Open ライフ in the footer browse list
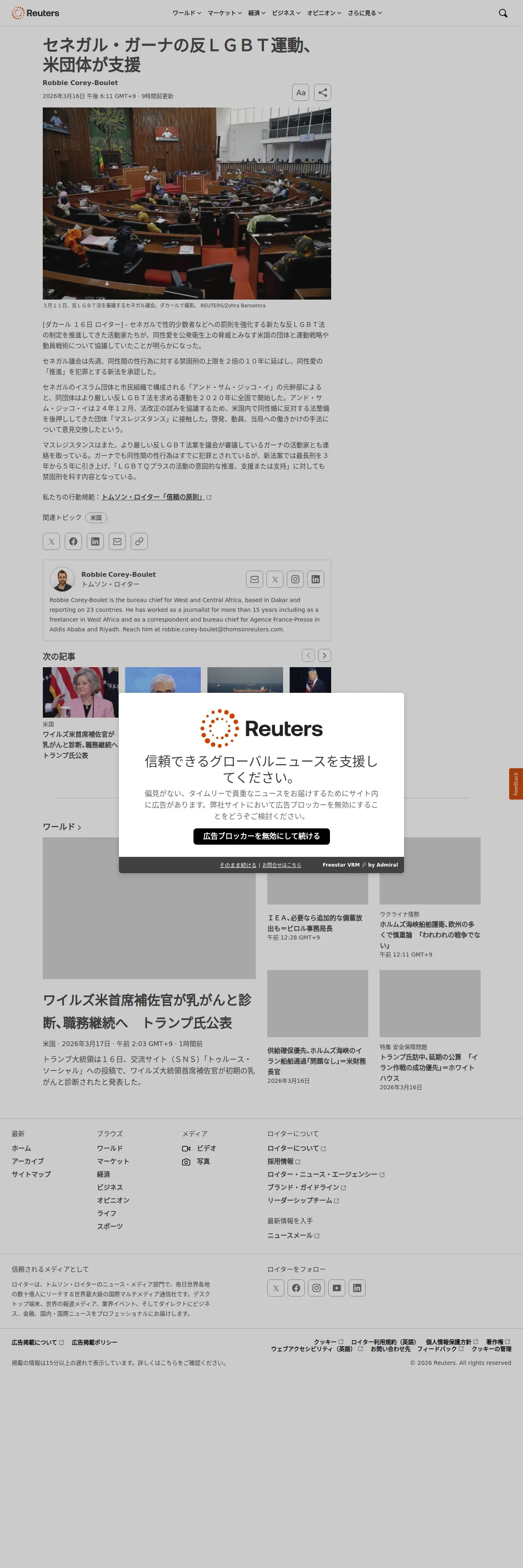Image resolution: width=523 pixels, height=1568 pixels. (x=107, y=1213)
